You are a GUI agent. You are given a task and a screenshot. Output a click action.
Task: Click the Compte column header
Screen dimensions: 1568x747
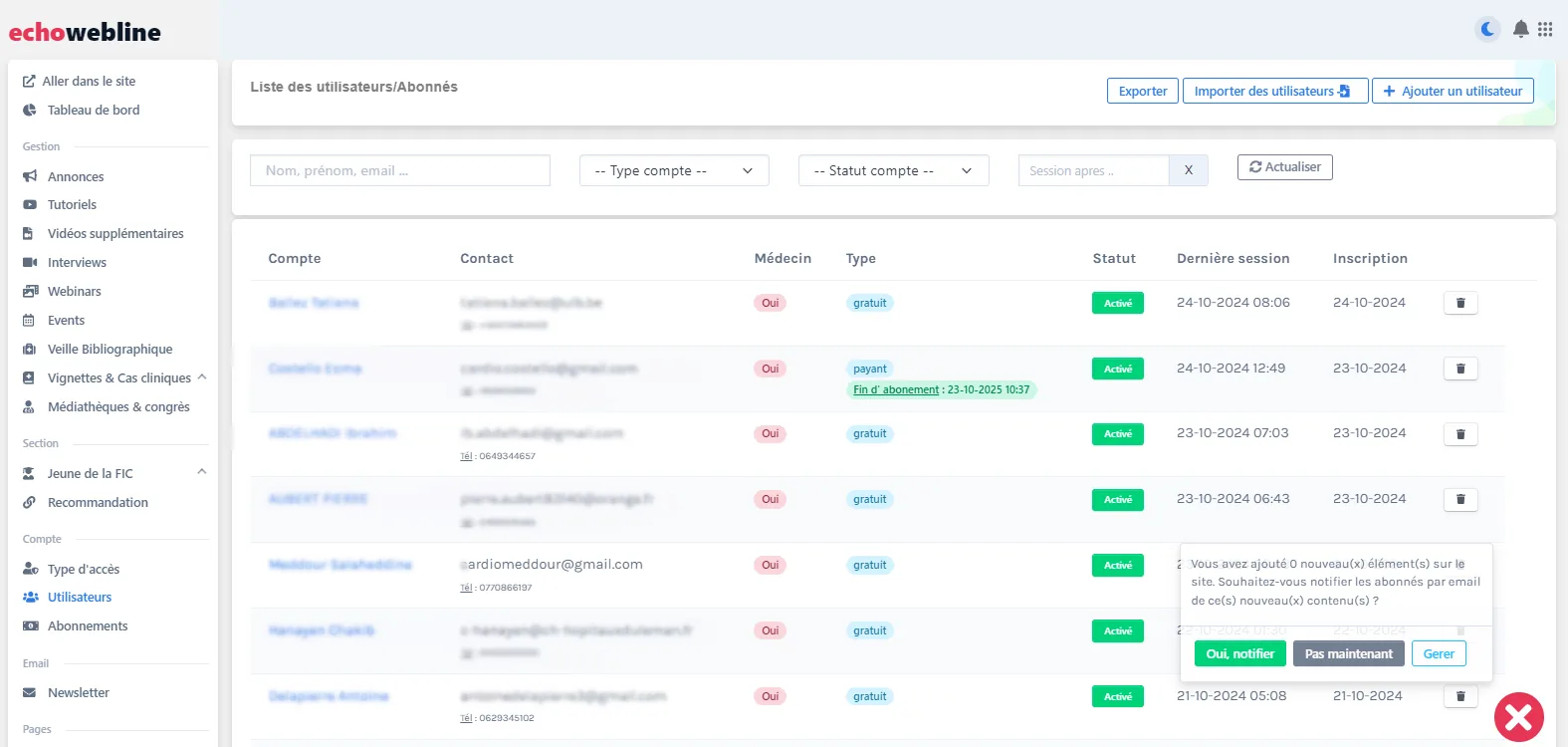point(295,258)
